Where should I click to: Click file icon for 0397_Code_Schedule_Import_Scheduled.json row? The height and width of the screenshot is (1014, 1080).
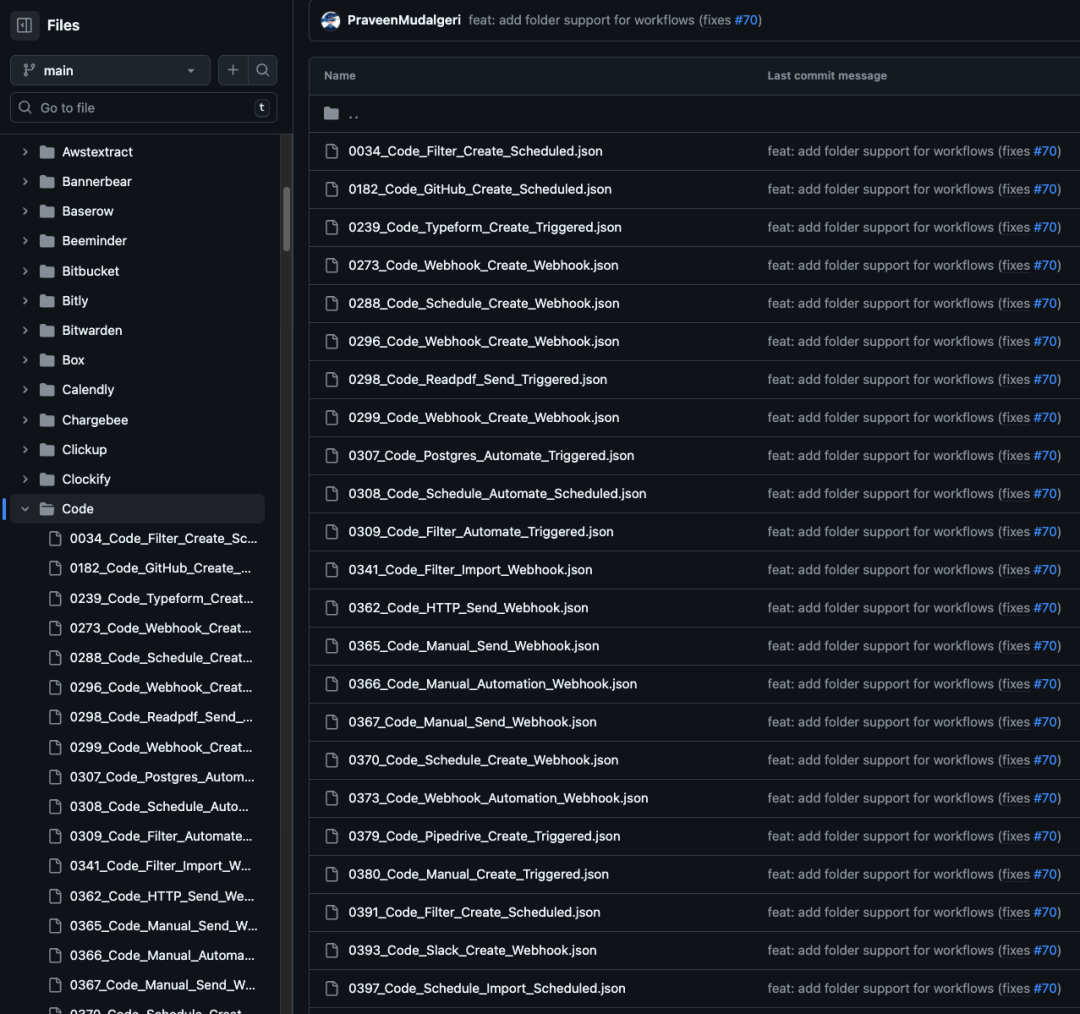click(331, 988)
